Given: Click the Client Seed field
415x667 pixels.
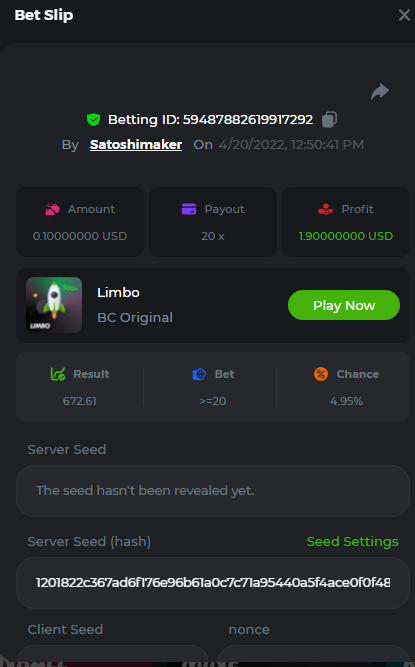Looking at the screenshot, I should [112, 656].
